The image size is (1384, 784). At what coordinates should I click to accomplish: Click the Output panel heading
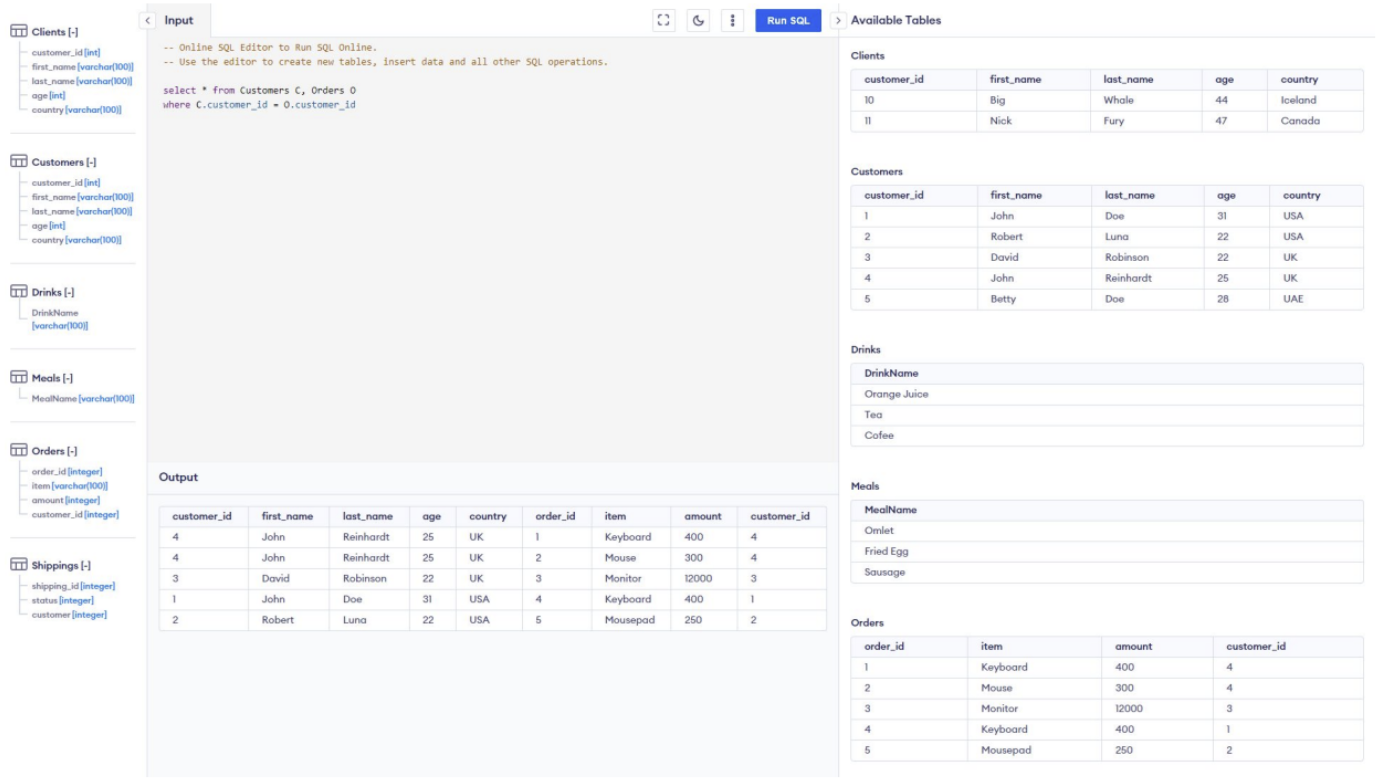[x=179, y=478]
